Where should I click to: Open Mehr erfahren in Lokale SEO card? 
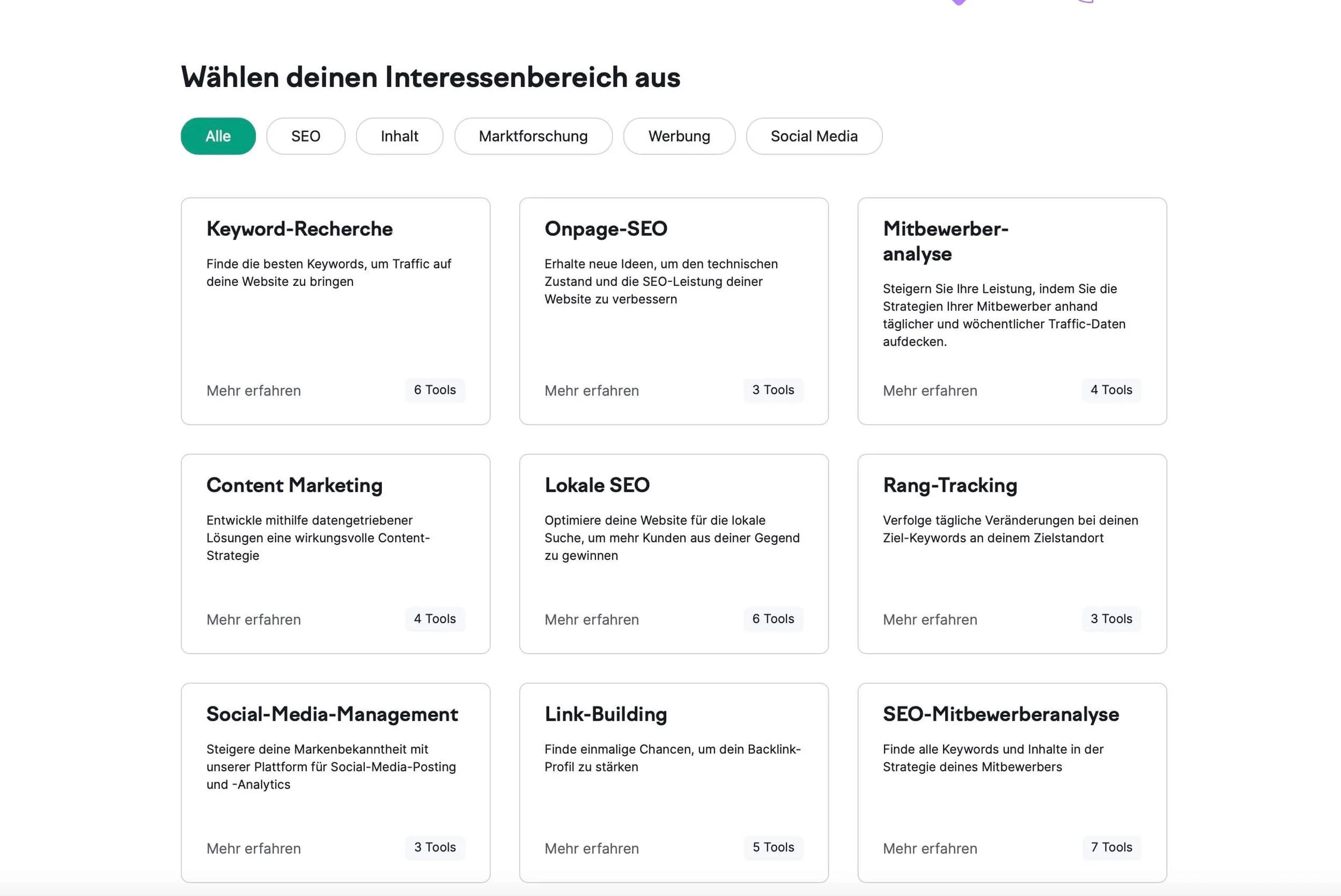click(x=591, y=619)
